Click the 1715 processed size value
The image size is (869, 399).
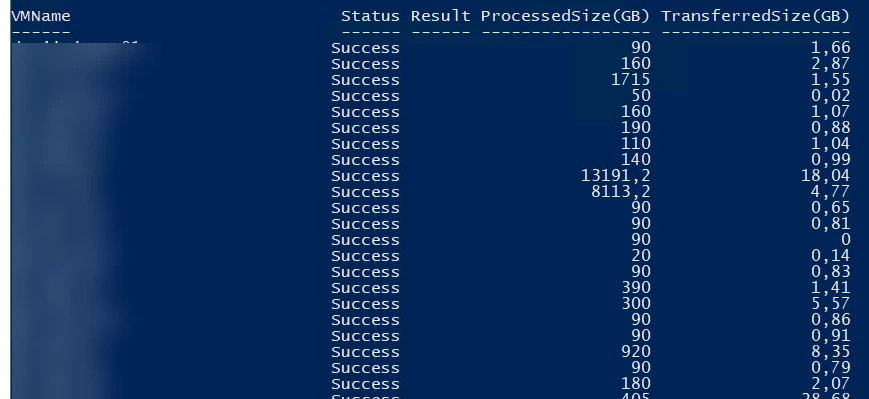pyautogui.click(x=630, y=80)
